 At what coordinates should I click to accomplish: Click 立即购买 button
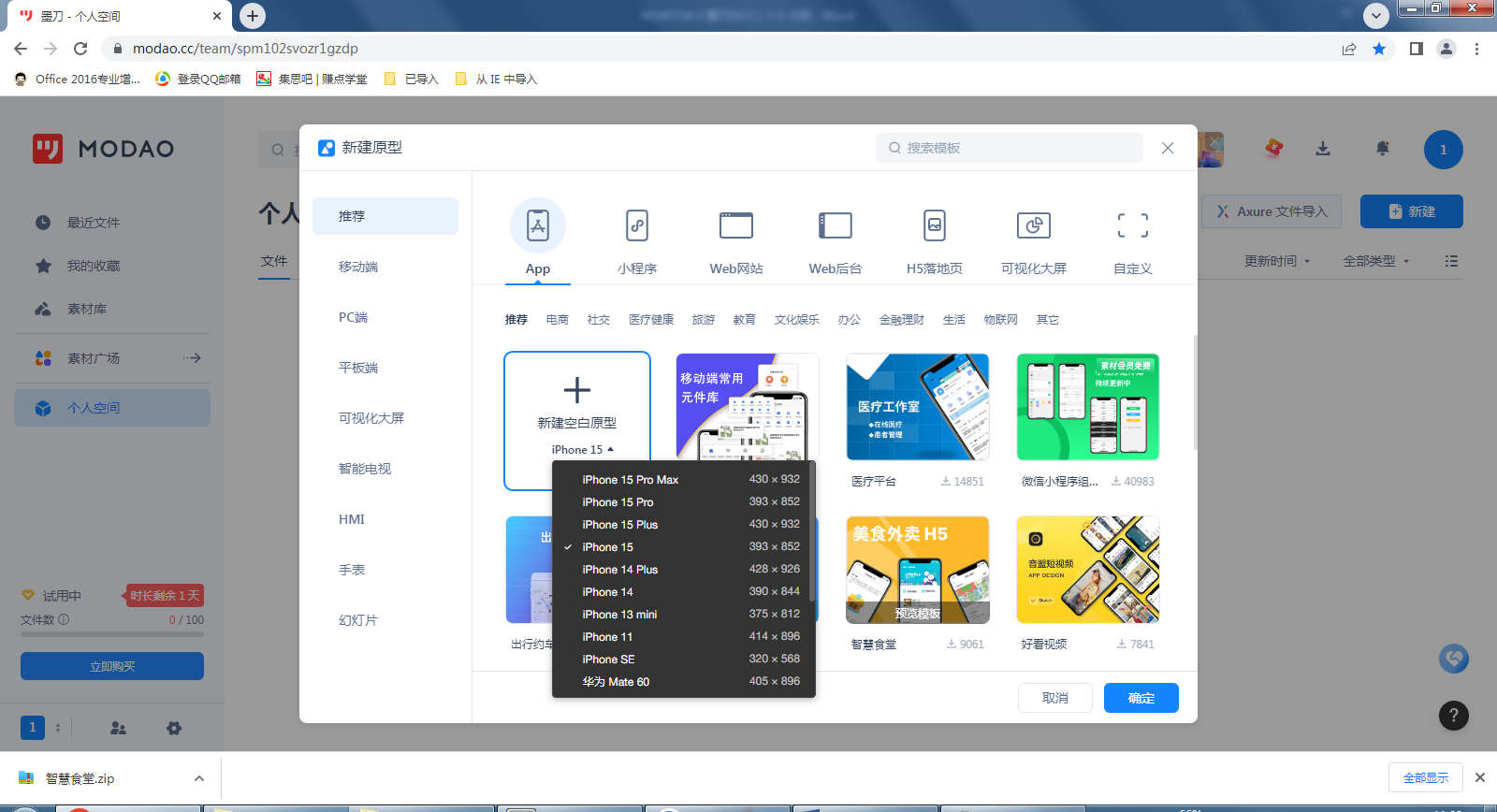112,666
